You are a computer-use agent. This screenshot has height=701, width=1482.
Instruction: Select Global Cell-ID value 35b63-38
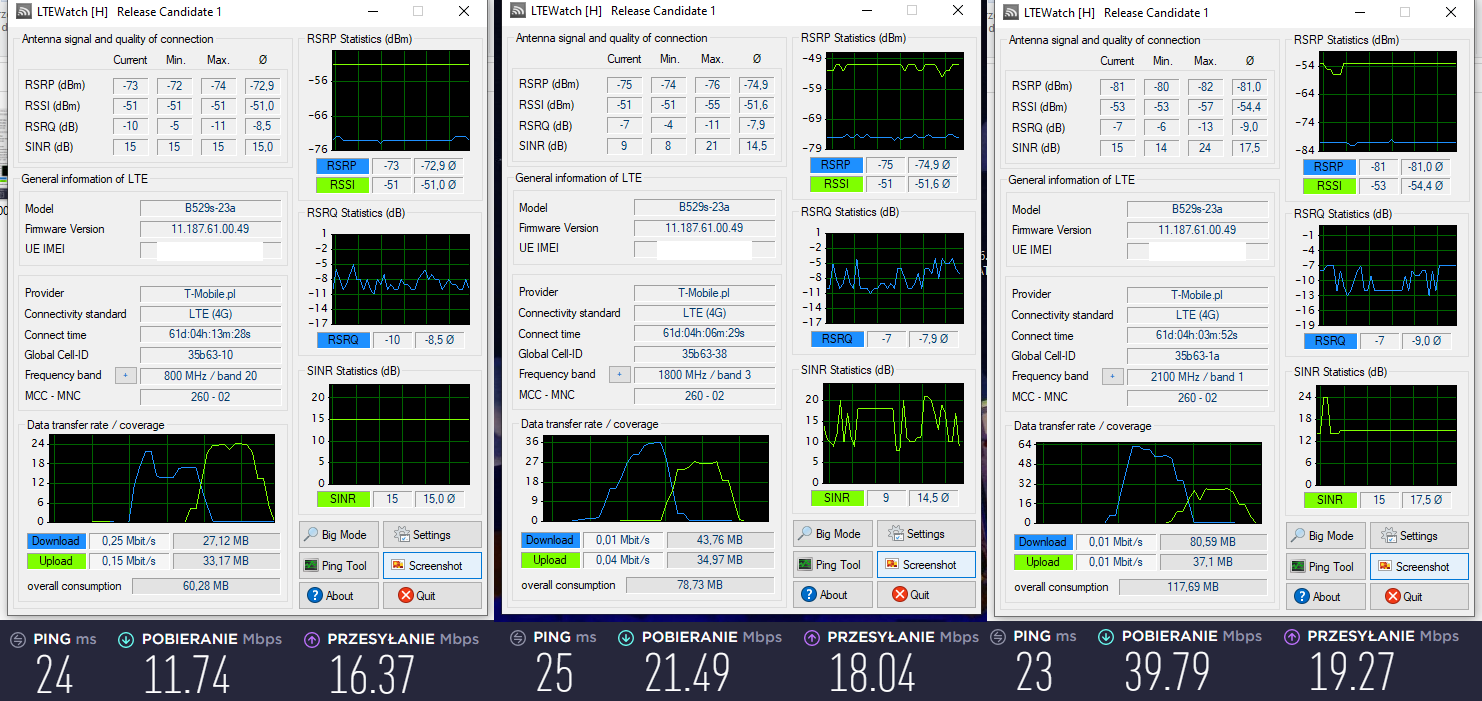pyautogui.click(x=704, y=354)
